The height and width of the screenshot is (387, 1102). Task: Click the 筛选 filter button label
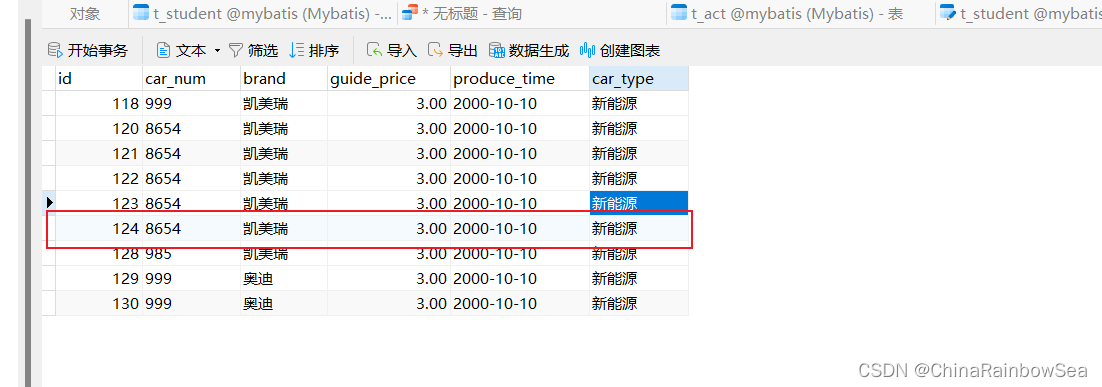click(263, 51)
